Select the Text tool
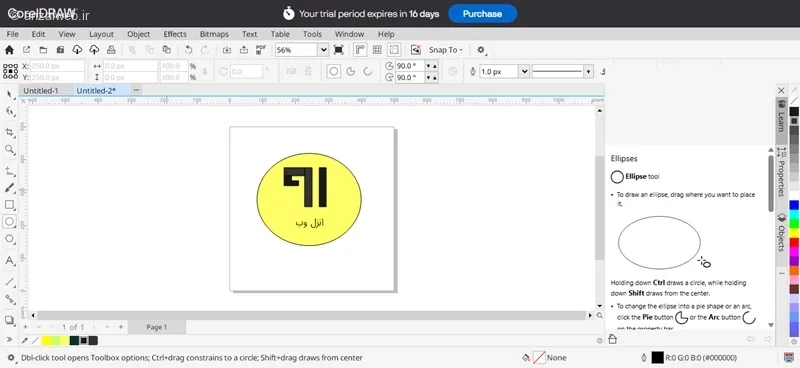Image resolution: width=800 pixels, height=368 pixels. (9, 261)
